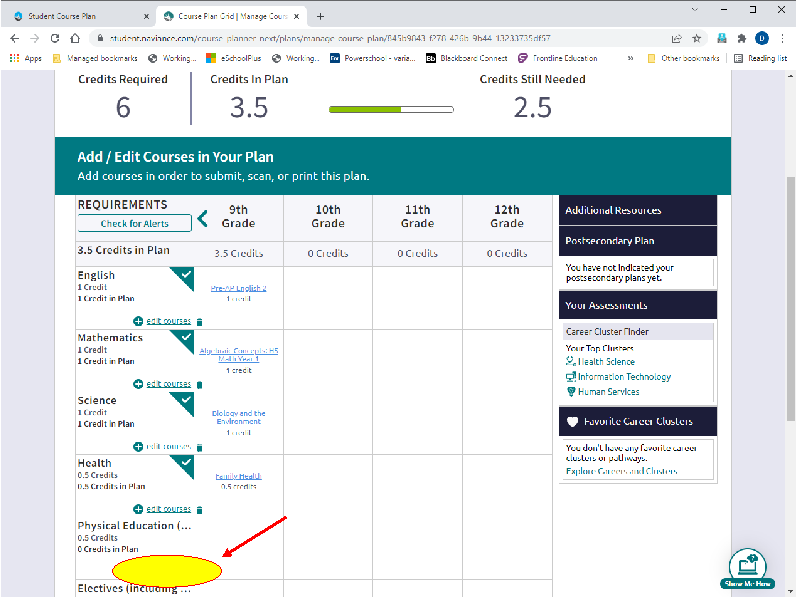The image size is (800, 600).
Task: Click the Check for Alerts button
Action: tap(135, 223)
